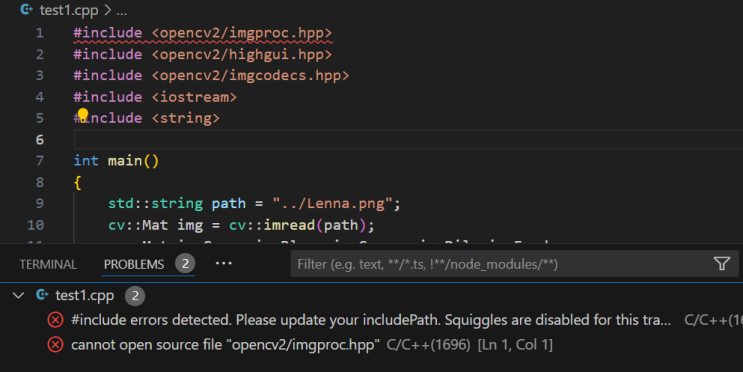Click the '#include <opencv2/highgui.hpp>' line
The width and height of the screenshot is (743, 372).
point(203,54)
